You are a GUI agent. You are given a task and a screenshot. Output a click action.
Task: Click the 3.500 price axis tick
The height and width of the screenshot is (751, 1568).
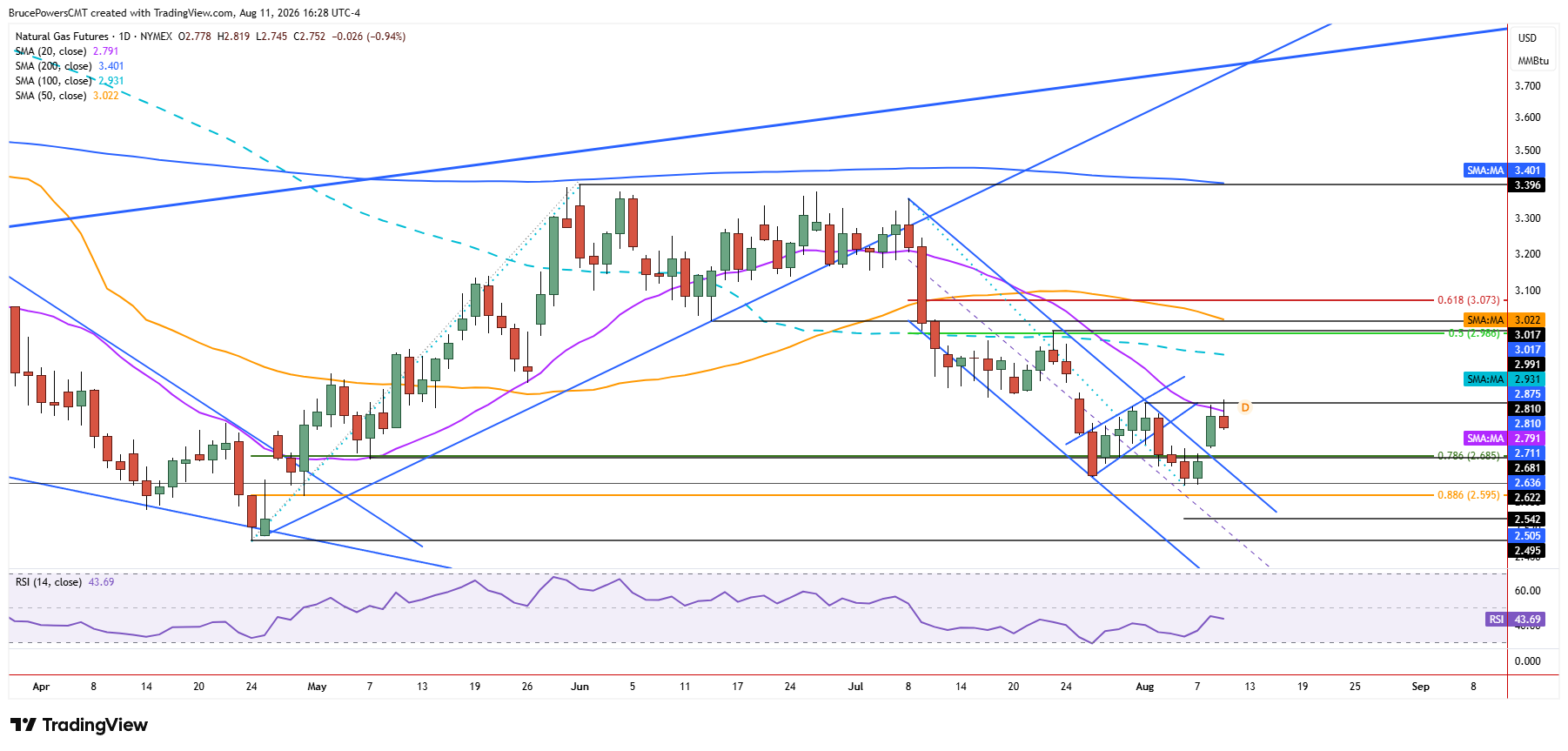pos(1527,151)
